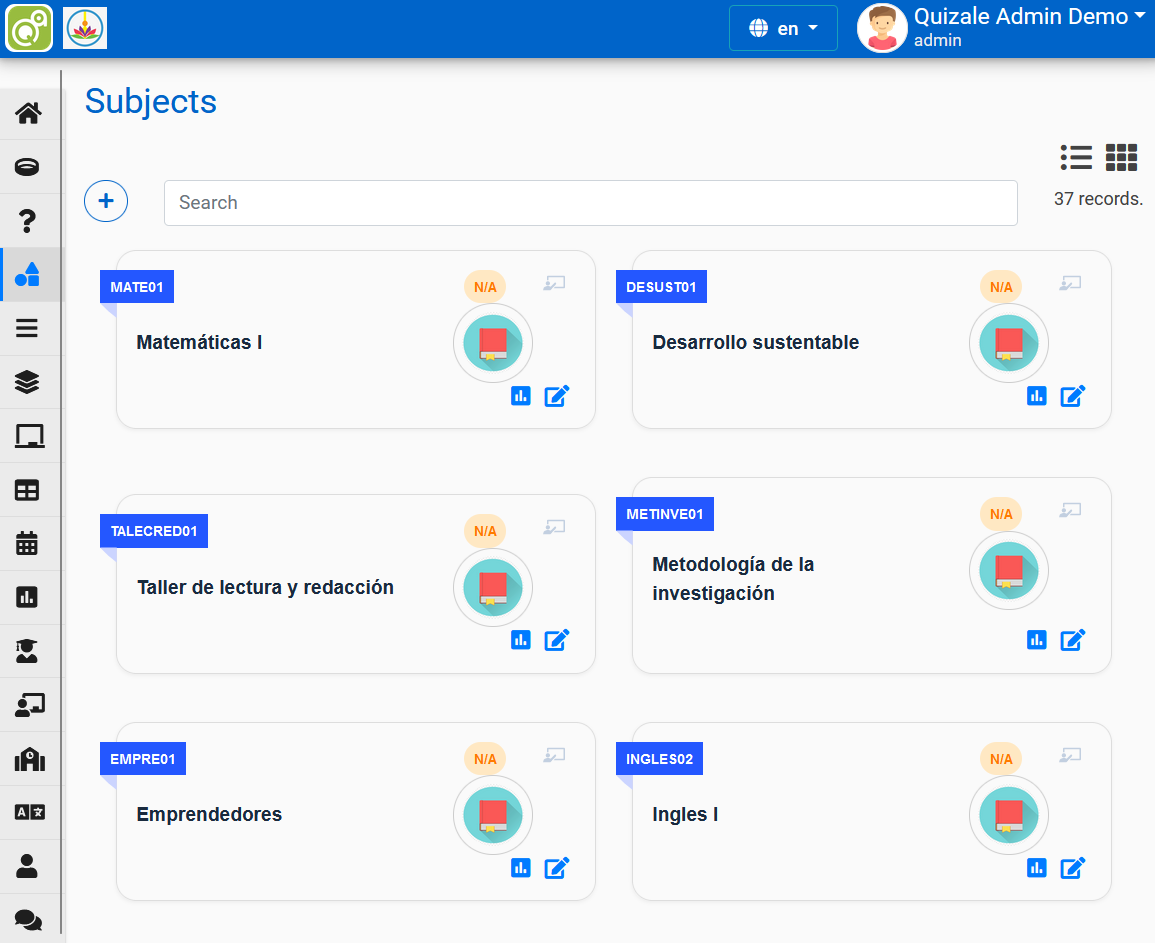Open the Metodología de la investigación card

click(733, 579)
